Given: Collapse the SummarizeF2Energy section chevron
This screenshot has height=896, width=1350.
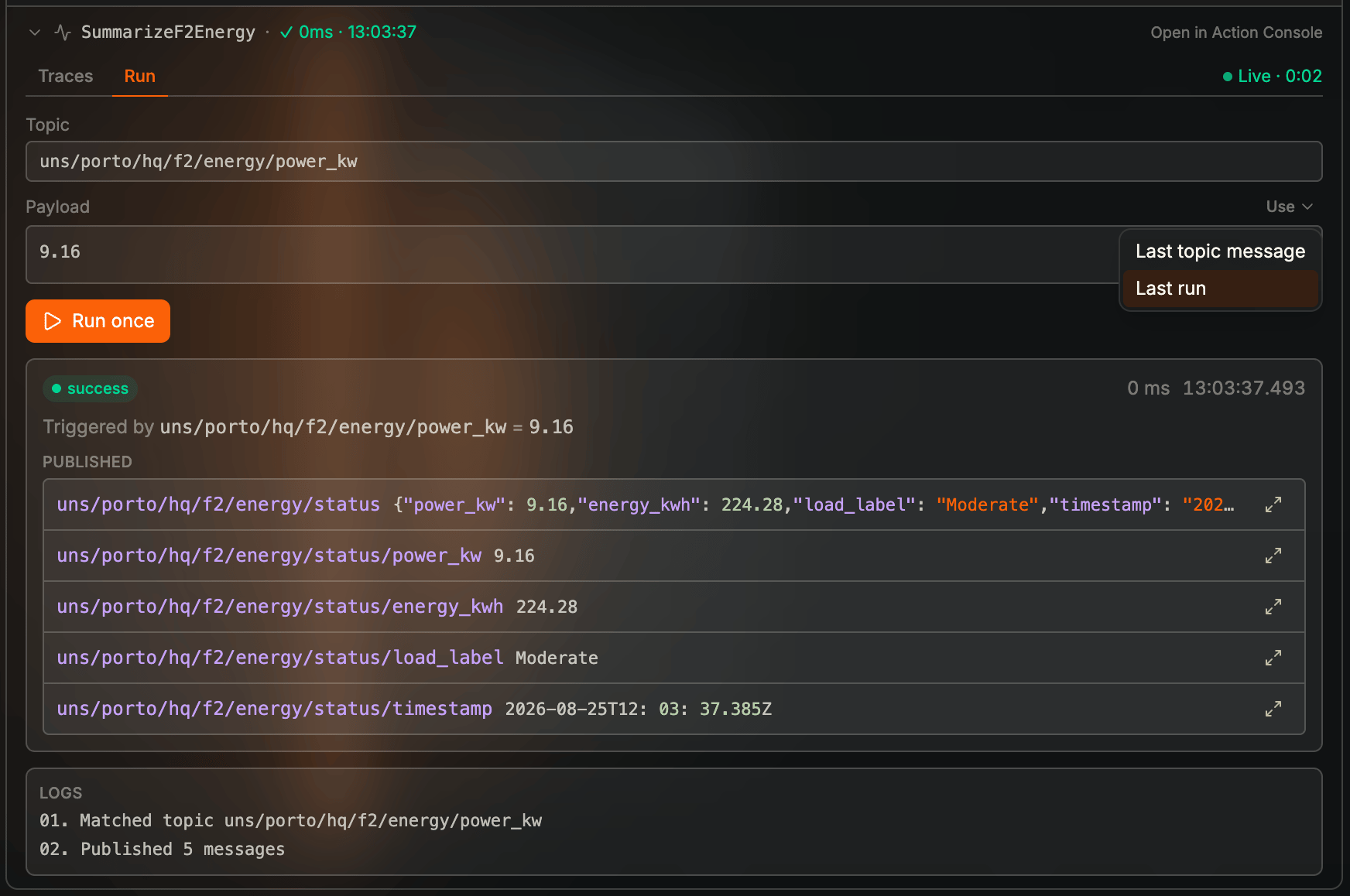Looking at the screenshot, I should [x=34, y=32].
